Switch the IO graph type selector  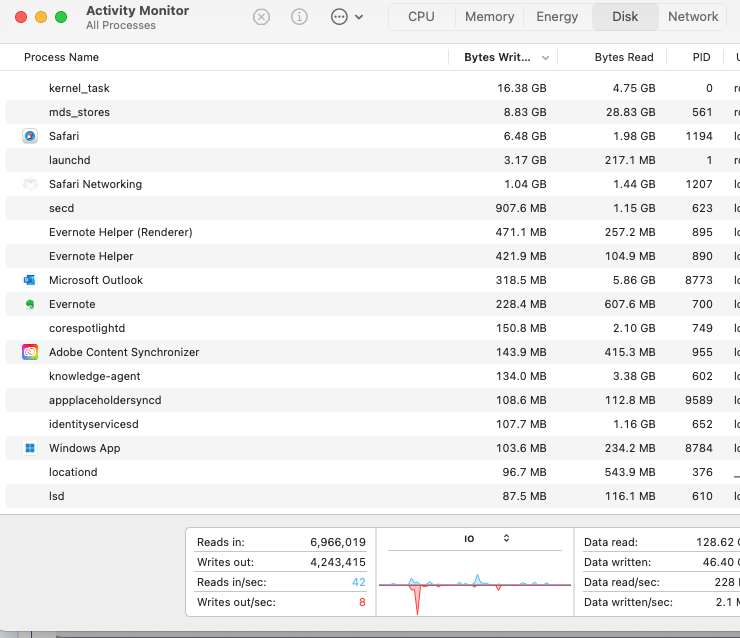pos(506,538)
